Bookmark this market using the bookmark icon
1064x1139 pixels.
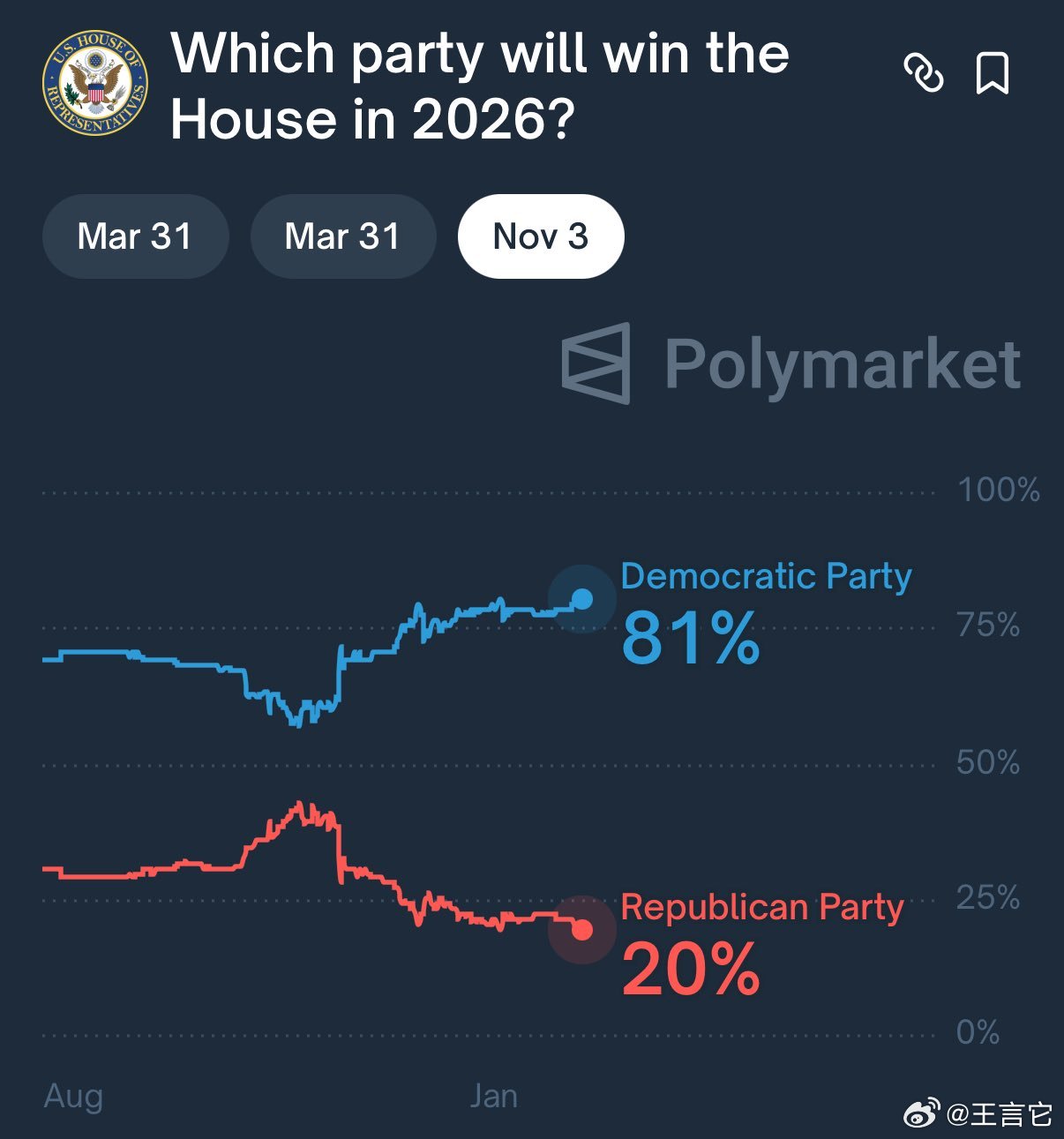992,72
